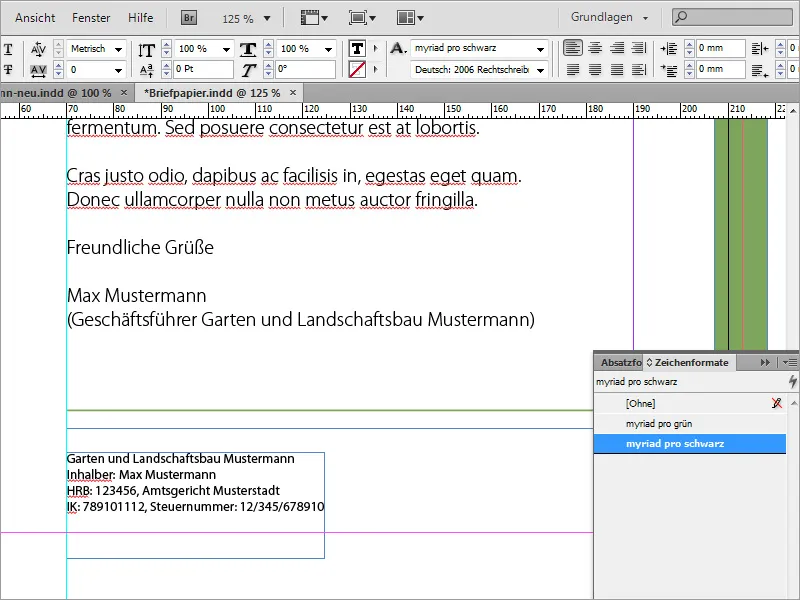Select the text stroke color box
The width and height of the screenshot is (800, 600).
[357, 69]
